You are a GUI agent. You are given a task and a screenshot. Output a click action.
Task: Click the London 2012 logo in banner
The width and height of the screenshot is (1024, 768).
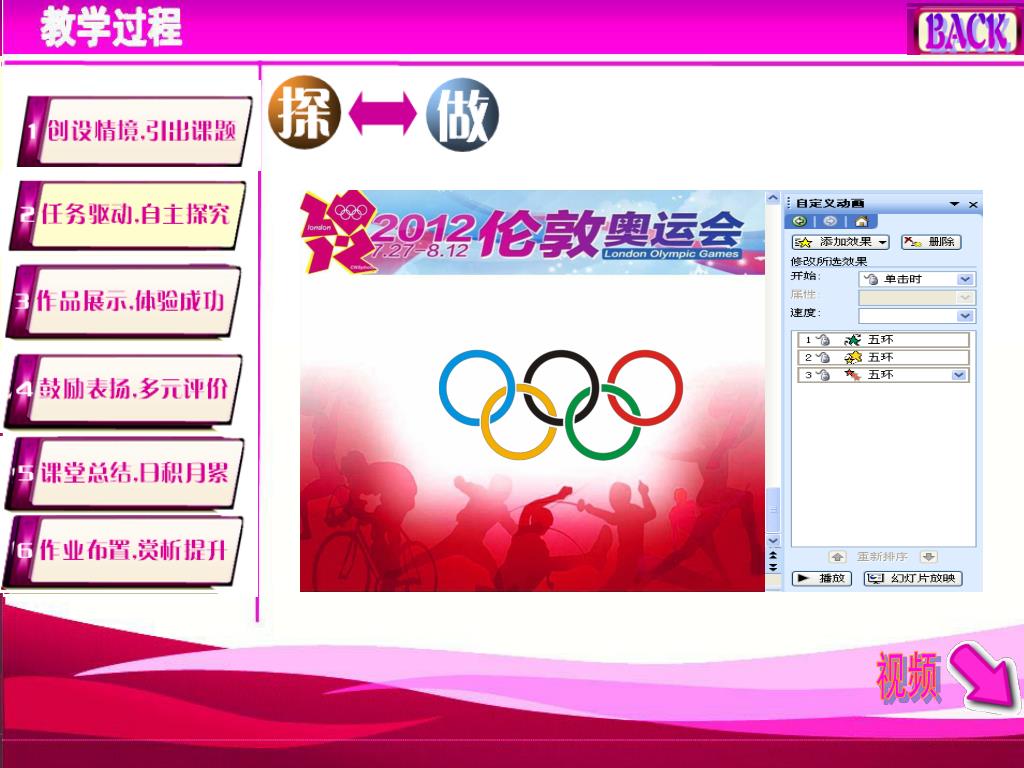[x=338, y=231]
